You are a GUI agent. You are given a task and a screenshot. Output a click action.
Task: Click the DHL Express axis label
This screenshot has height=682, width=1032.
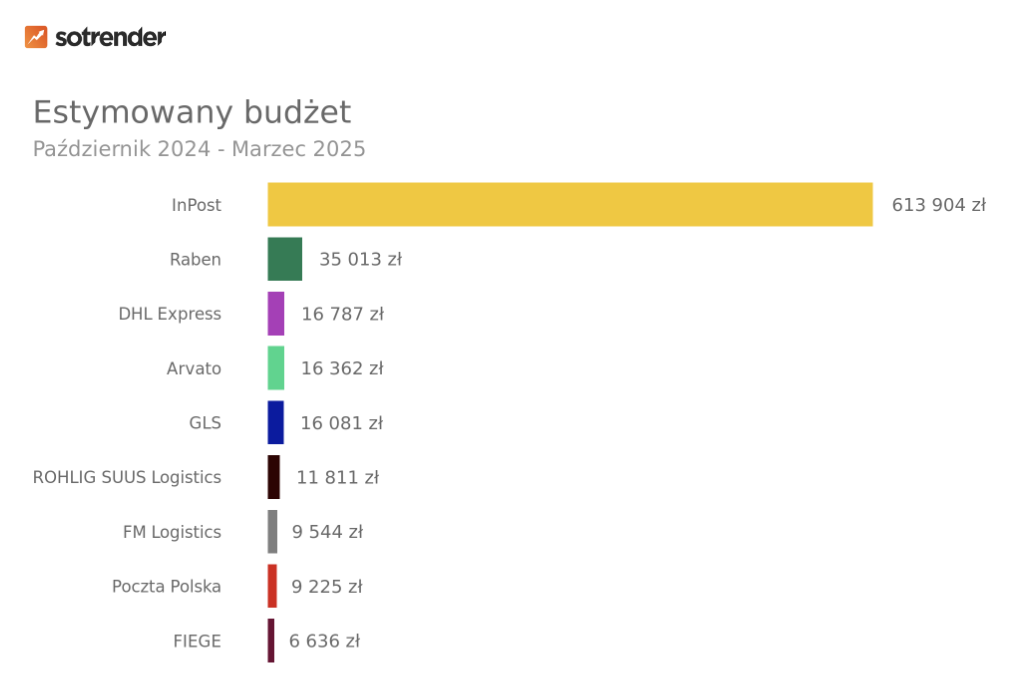tap(170, 314)
